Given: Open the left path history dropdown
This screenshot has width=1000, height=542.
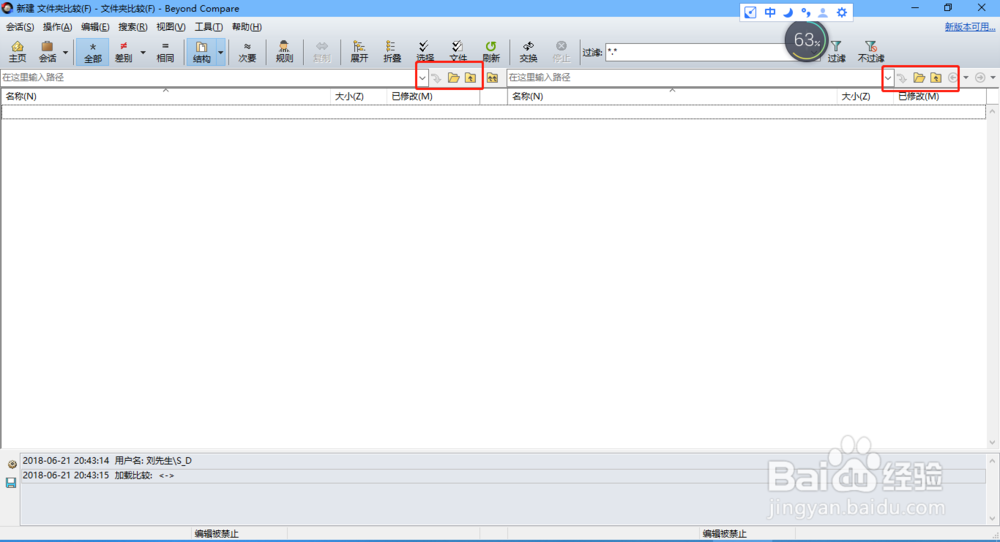Looking at the screenshot, I should tap(422, 78).
